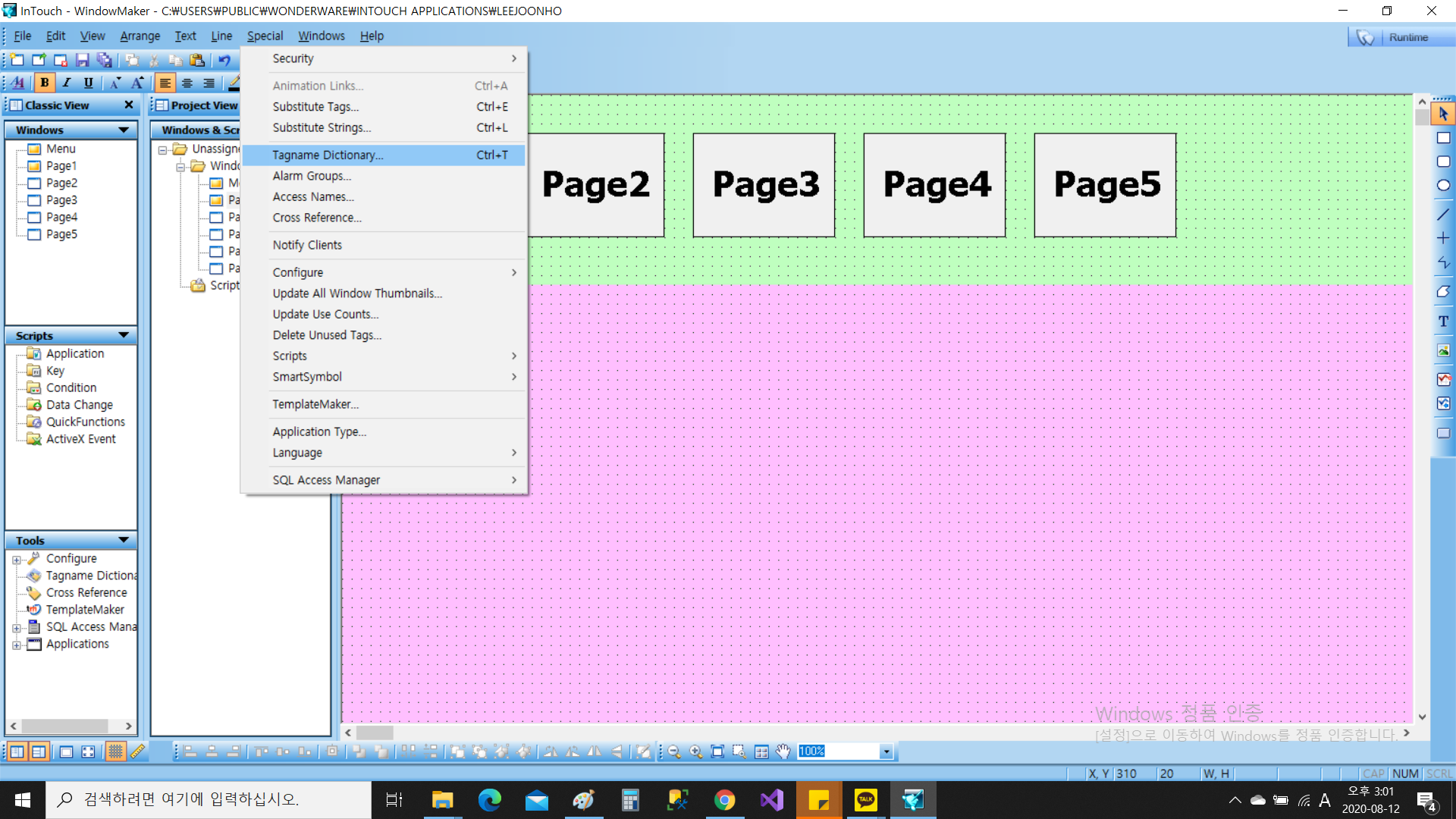Toggle Italic text formatting
1456x819 pixels.
(x=67, y=83)
